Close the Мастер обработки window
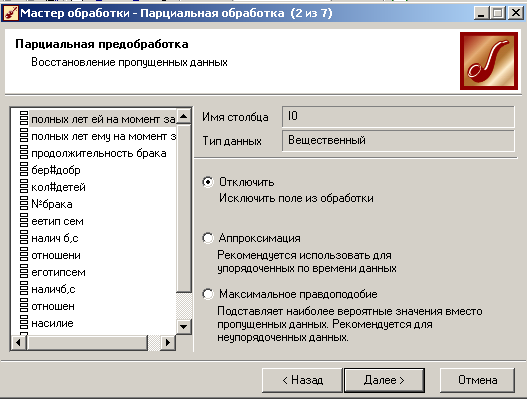 click(x=516, y=13)
